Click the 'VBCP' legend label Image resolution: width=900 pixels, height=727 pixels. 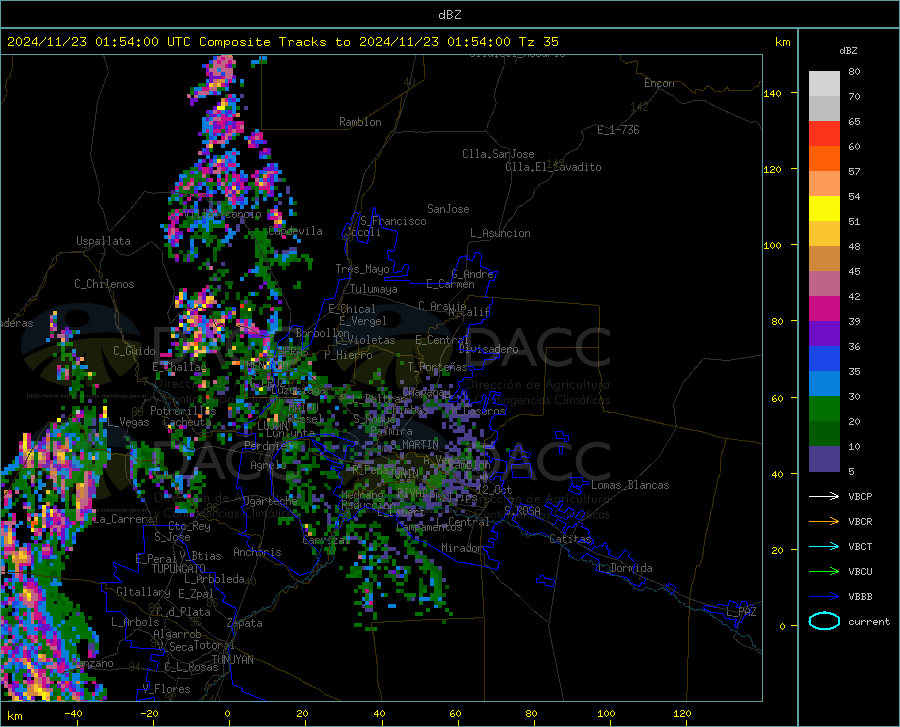point(860,497)
